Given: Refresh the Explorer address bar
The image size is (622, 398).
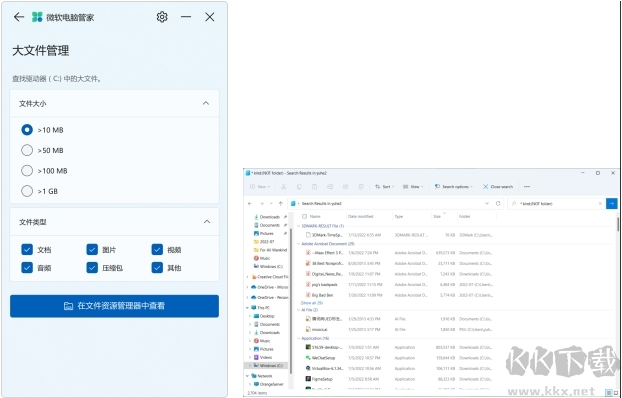Looking at the screenshot, I should pyautogui.click(x=498, y=204).
